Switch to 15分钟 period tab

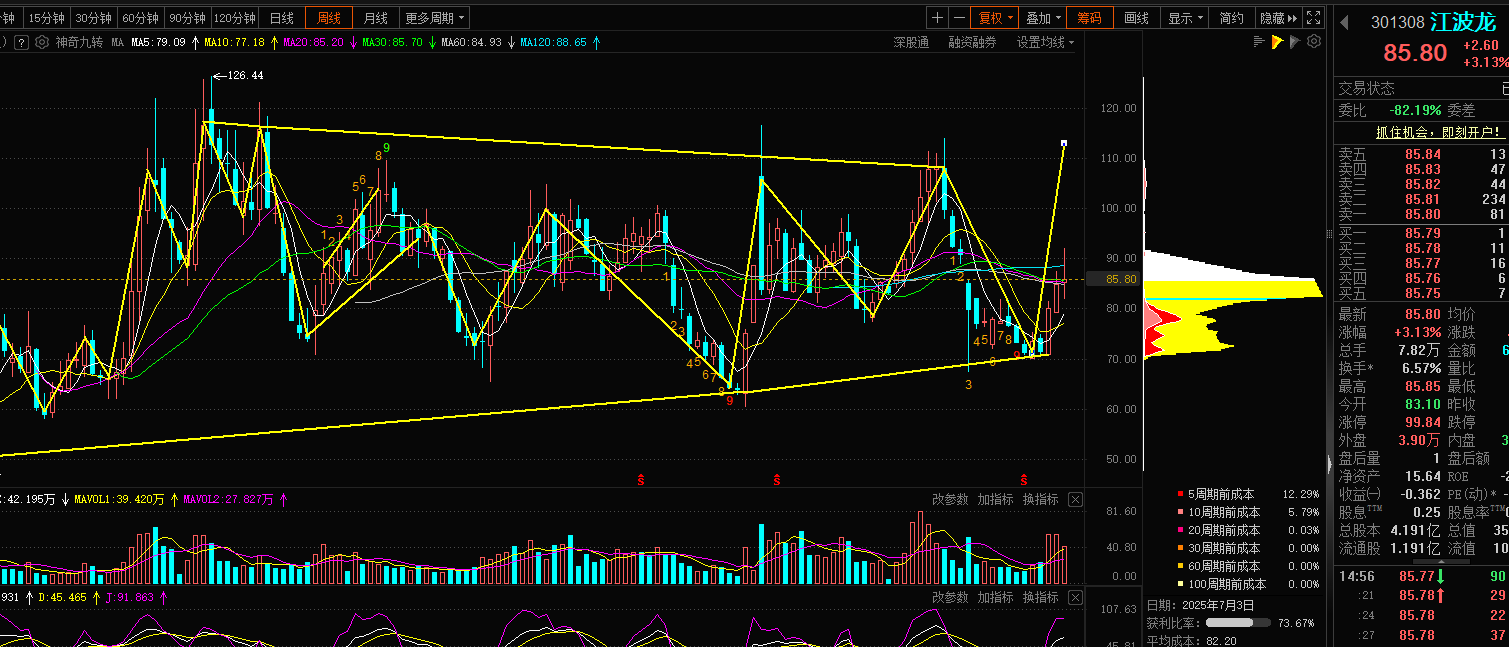(x=46, y=18)
